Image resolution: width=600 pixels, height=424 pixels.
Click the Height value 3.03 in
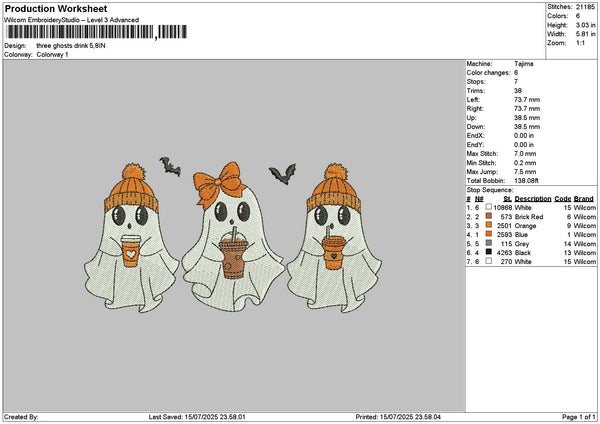coord(585,25)
